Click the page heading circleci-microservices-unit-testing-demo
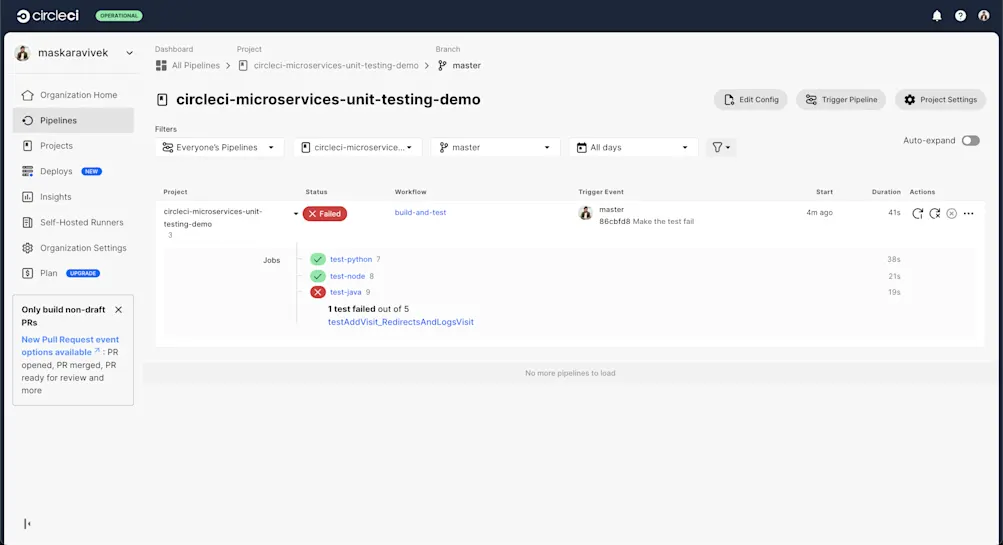 pyautogui.click(x=328, y=100)
